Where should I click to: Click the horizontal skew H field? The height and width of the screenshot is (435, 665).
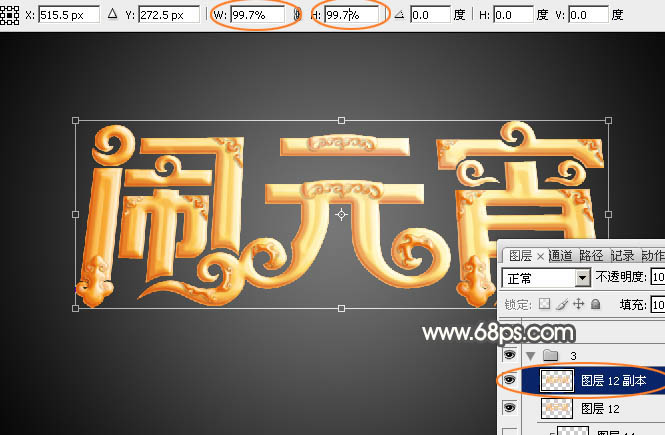(x=513, y=15)
